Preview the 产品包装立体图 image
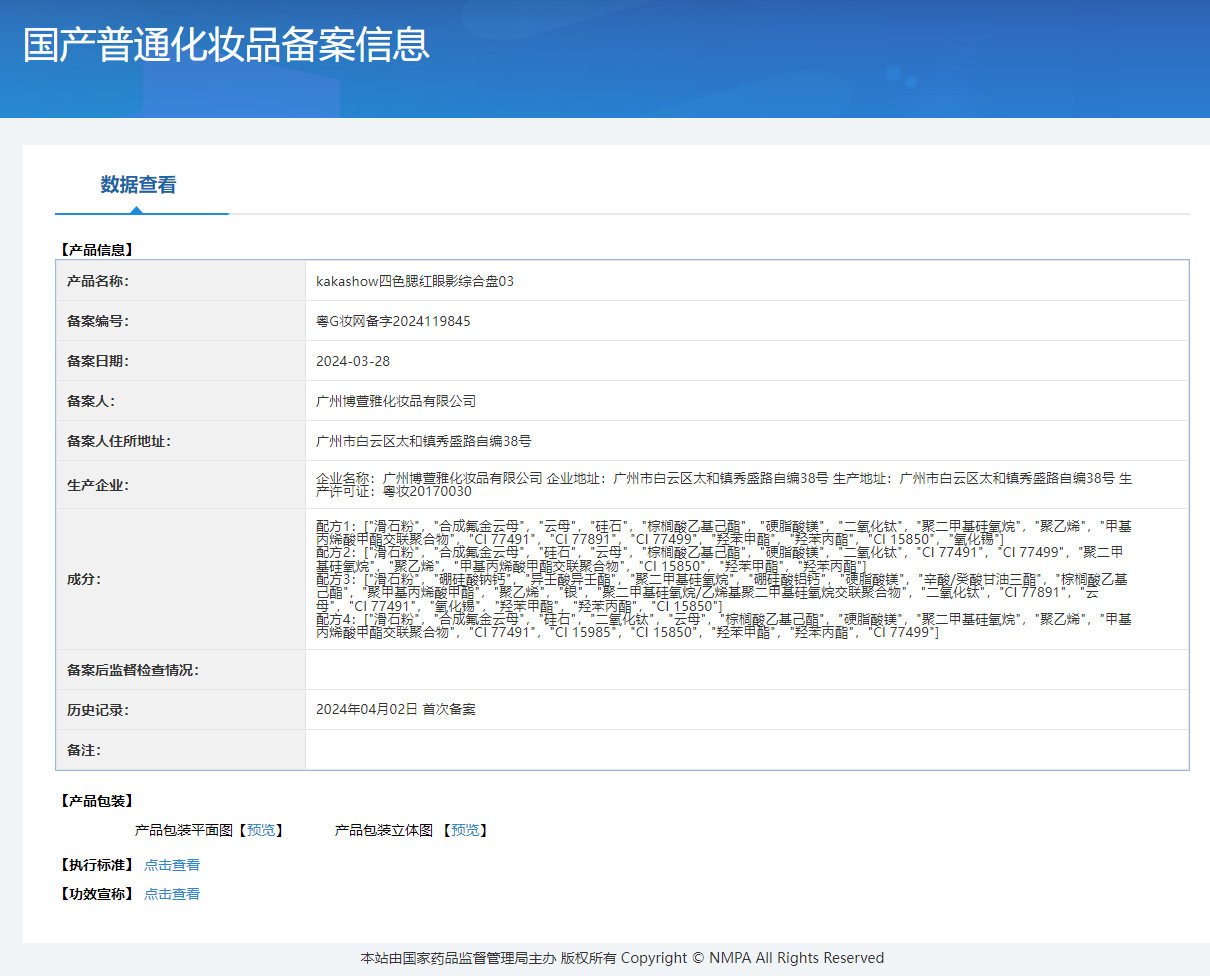 (465, 830)
